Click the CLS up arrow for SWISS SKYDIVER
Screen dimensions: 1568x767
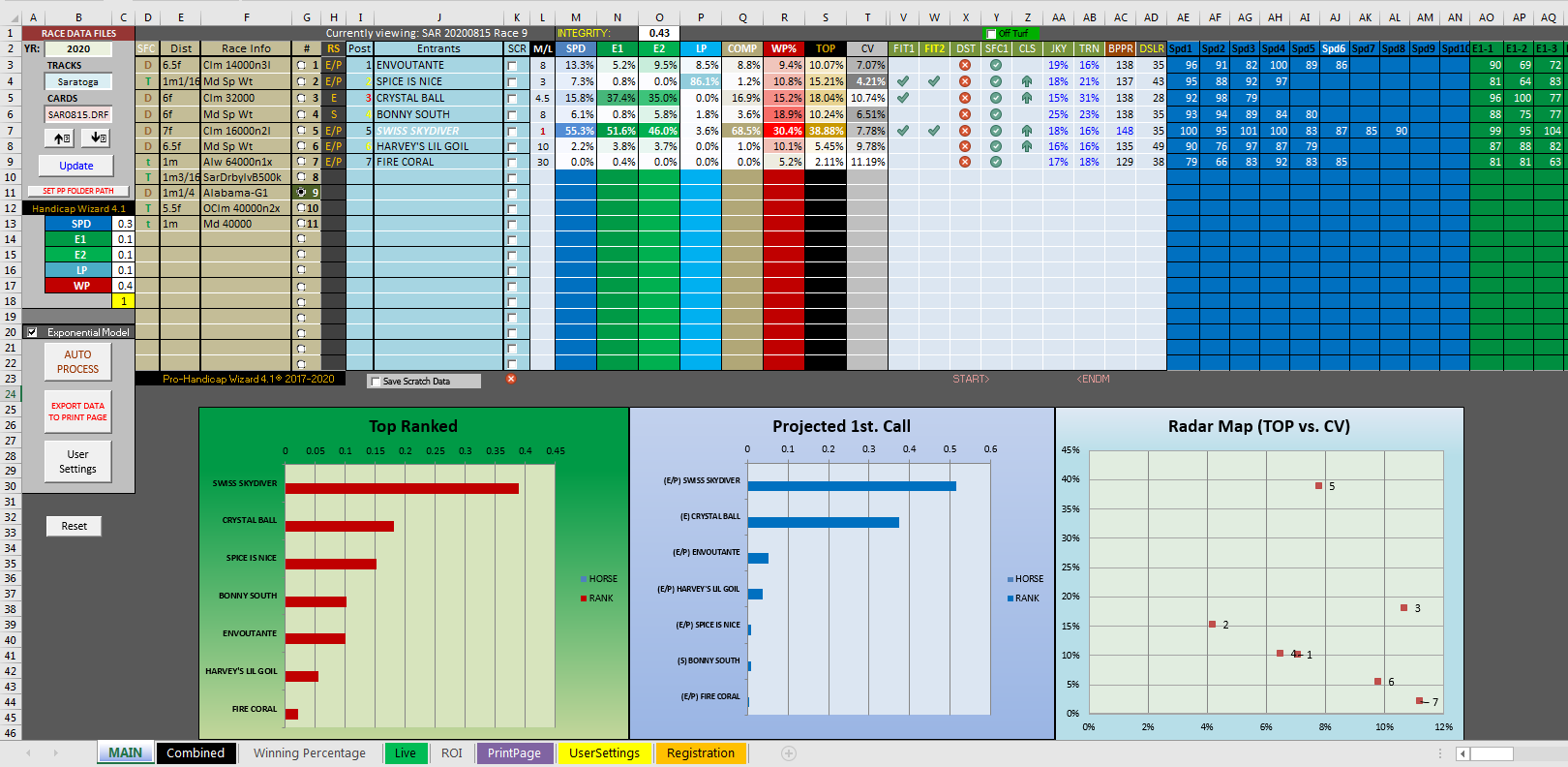pos(1027,131)
